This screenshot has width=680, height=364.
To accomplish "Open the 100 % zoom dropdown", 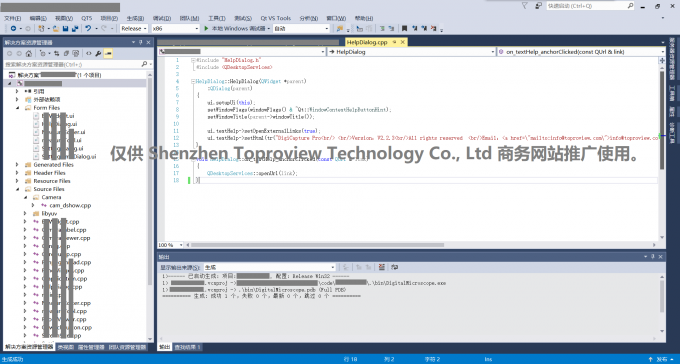I will coord(170,245).
